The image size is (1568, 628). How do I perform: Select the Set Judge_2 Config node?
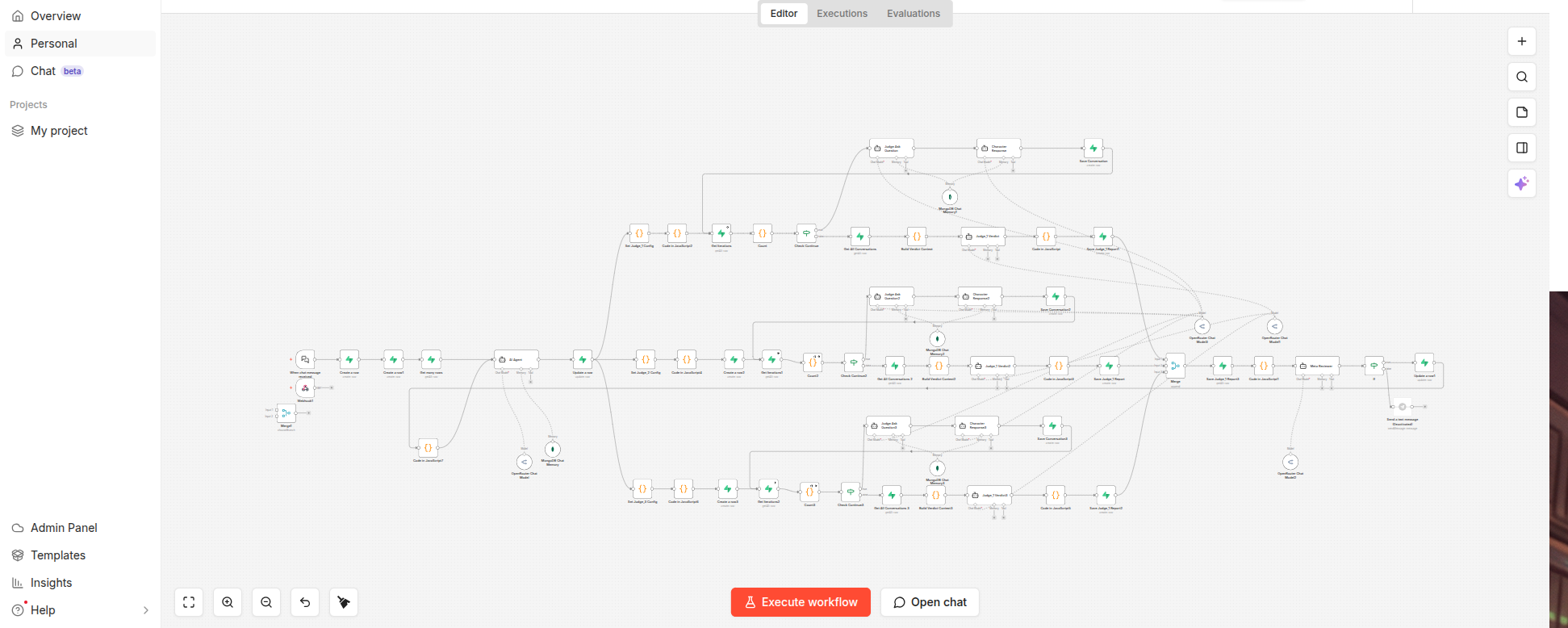(x=646, y=359)
